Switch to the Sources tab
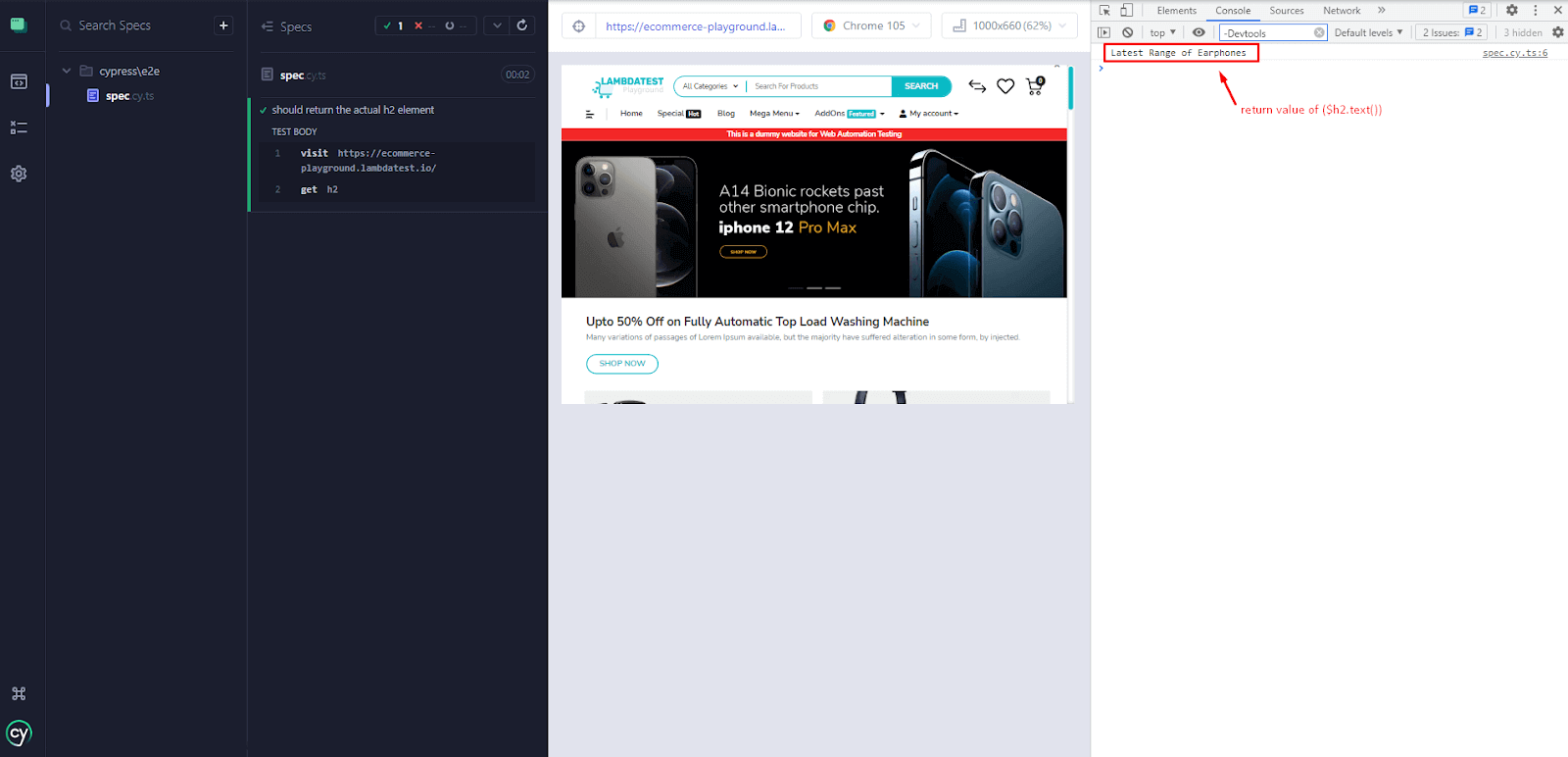 click(x=1287, y=10)
